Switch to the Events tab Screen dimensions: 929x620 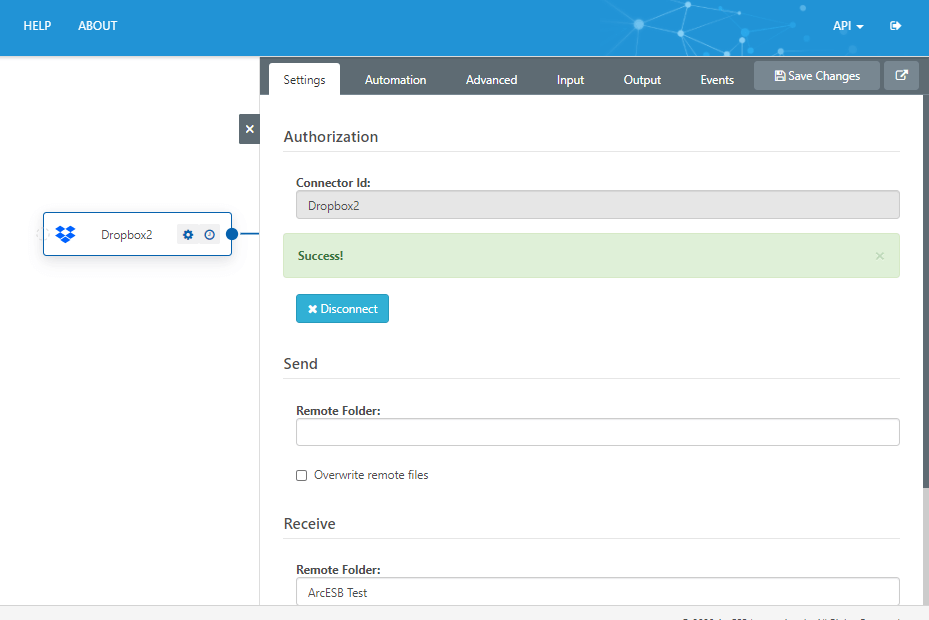point(717,79)
